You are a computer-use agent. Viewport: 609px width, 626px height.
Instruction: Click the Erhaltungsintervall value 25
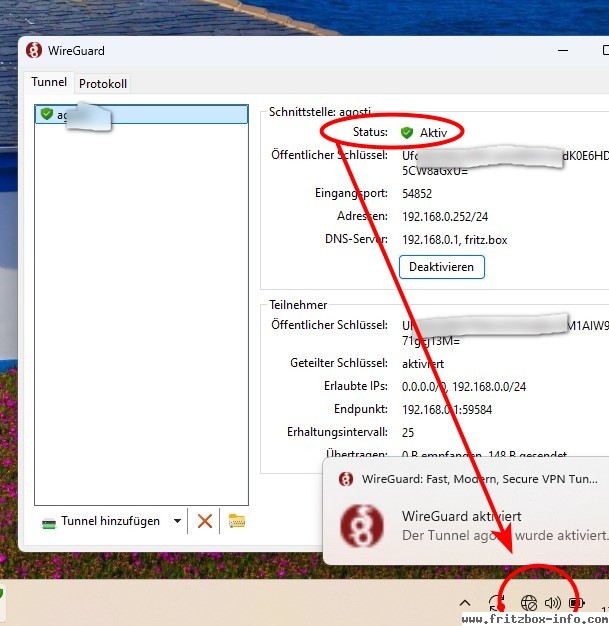(408, 433)
